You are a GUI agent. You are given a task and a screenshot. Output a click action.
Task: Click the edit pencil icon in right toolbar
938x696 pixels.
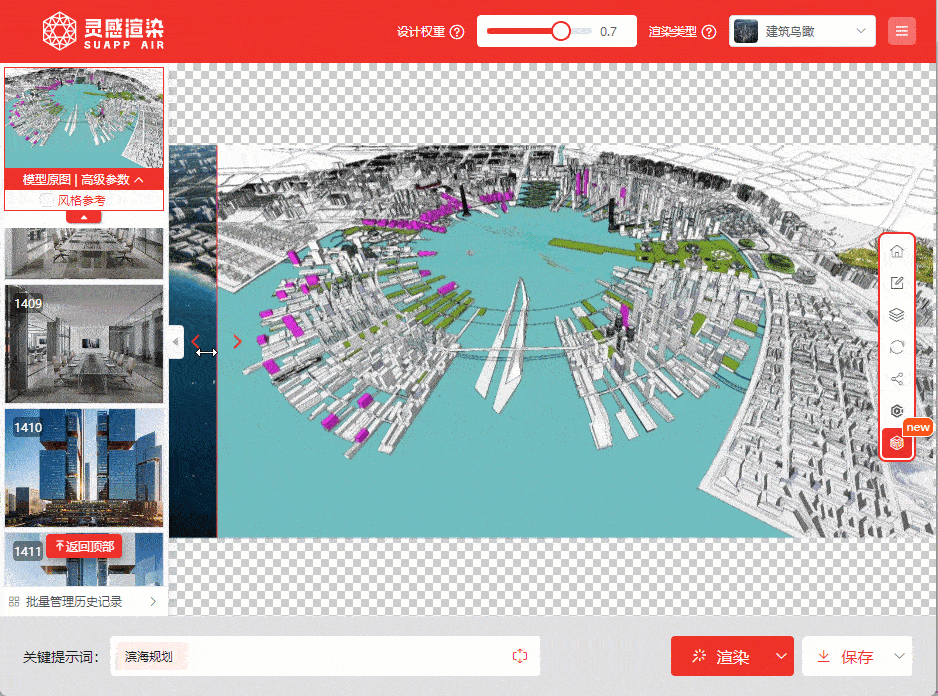[897, 283]
